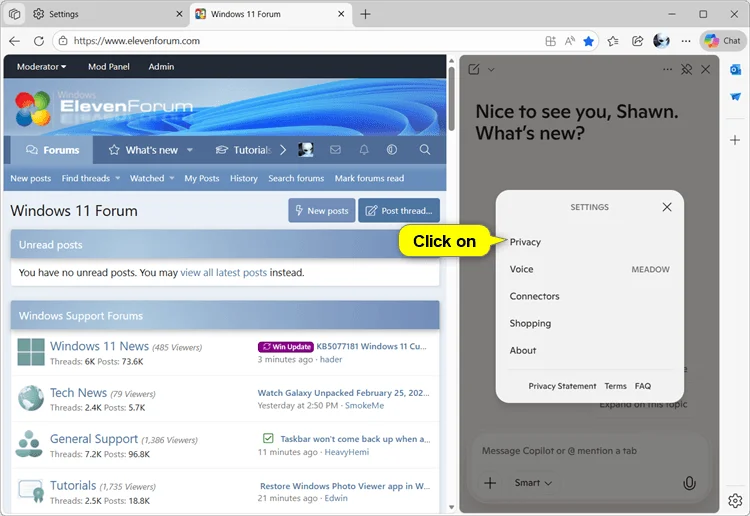Screen dimensions: 750x516
Task: Reload the page with refresh icon
Action: (39, 41)
